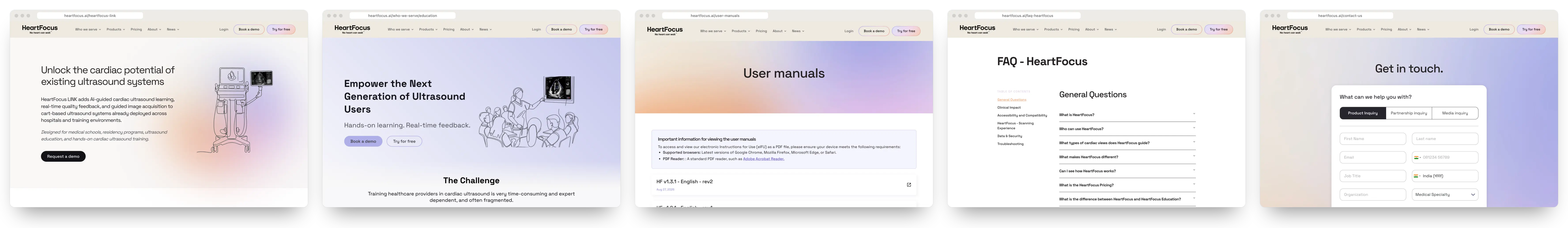This screenshot has width=1568, height=228.
Task: Click the Last name input field
Action: coord(1445,139)
